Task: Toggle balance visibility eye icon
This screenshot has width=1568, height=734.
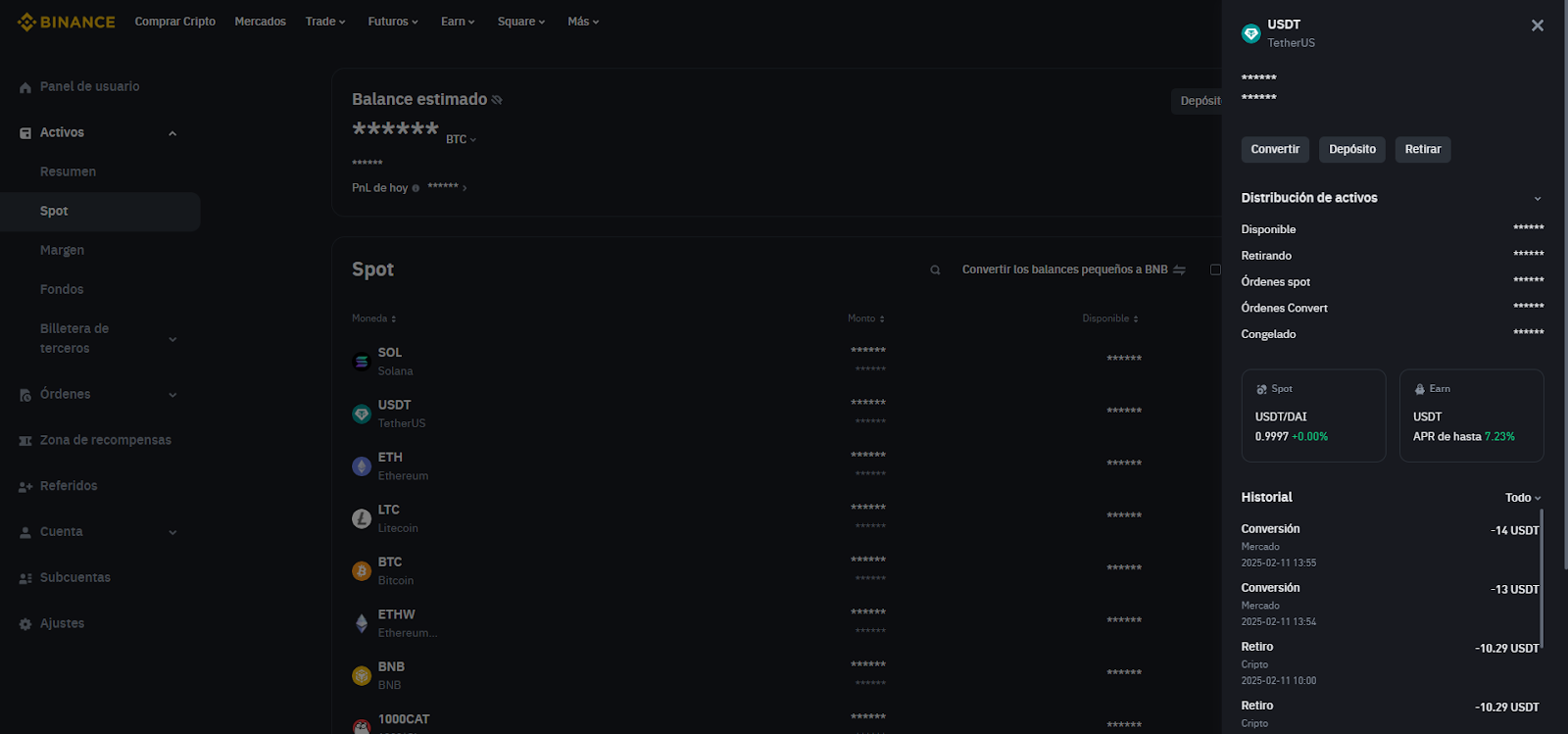Action: (x=497, y=100)
